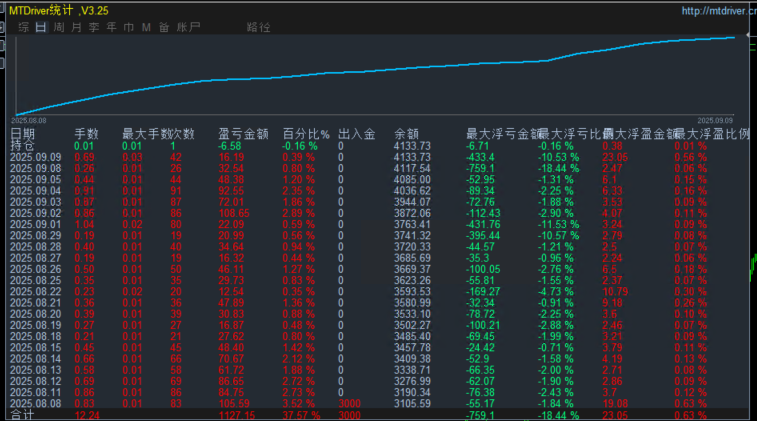This screenshot has width=757, height=421.
Task: Click chart start date 2025.08.08 label
Action: [x=28, y=120]
